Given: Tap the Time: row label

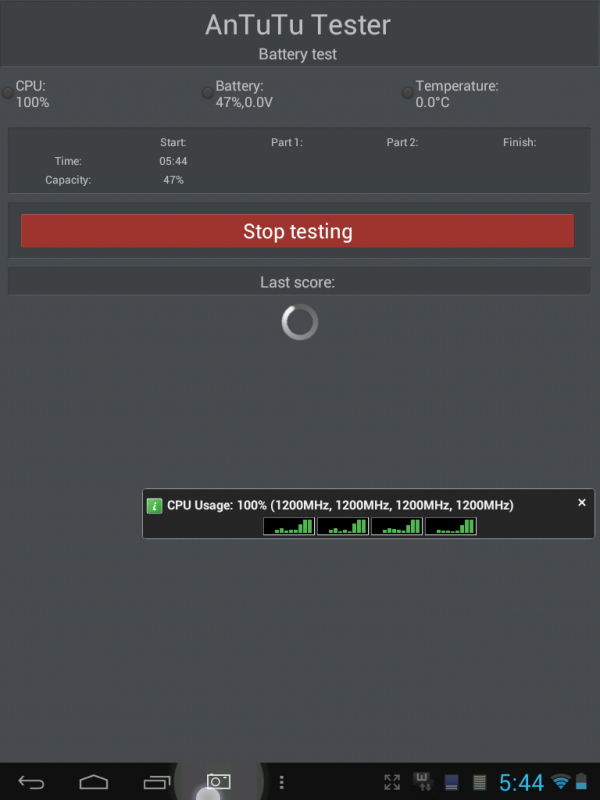Looking at the screenshot, I should pyautogui.click(x=68, y=161).
